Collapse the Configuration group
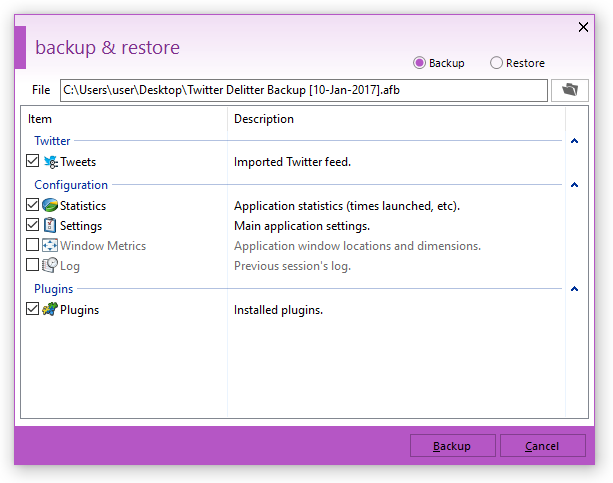This screenshot has width=613, height=483. (574, 185)
